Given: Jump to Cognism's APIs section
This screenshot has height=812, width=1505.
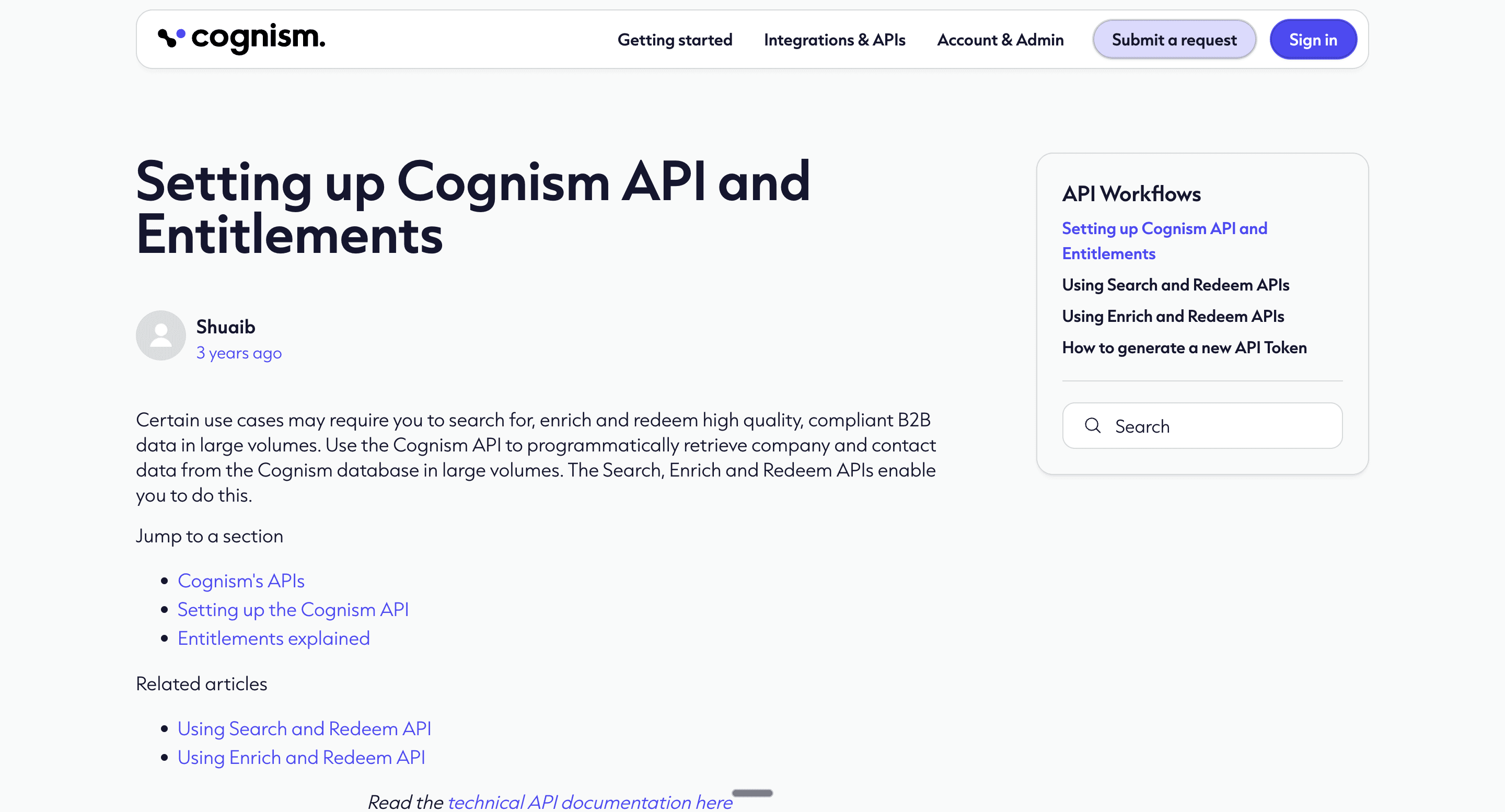Looking at the screenshot, I should (x=241, y=581).
